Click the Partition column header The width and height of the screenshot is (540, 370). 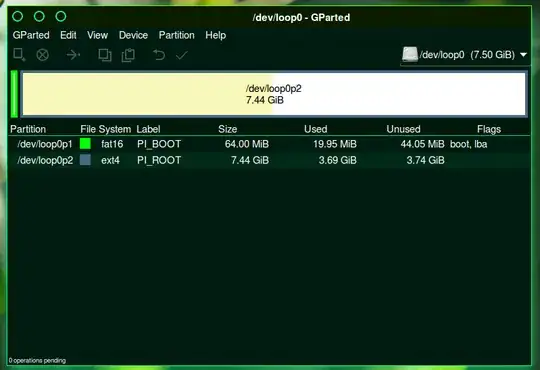pos(28,129)
